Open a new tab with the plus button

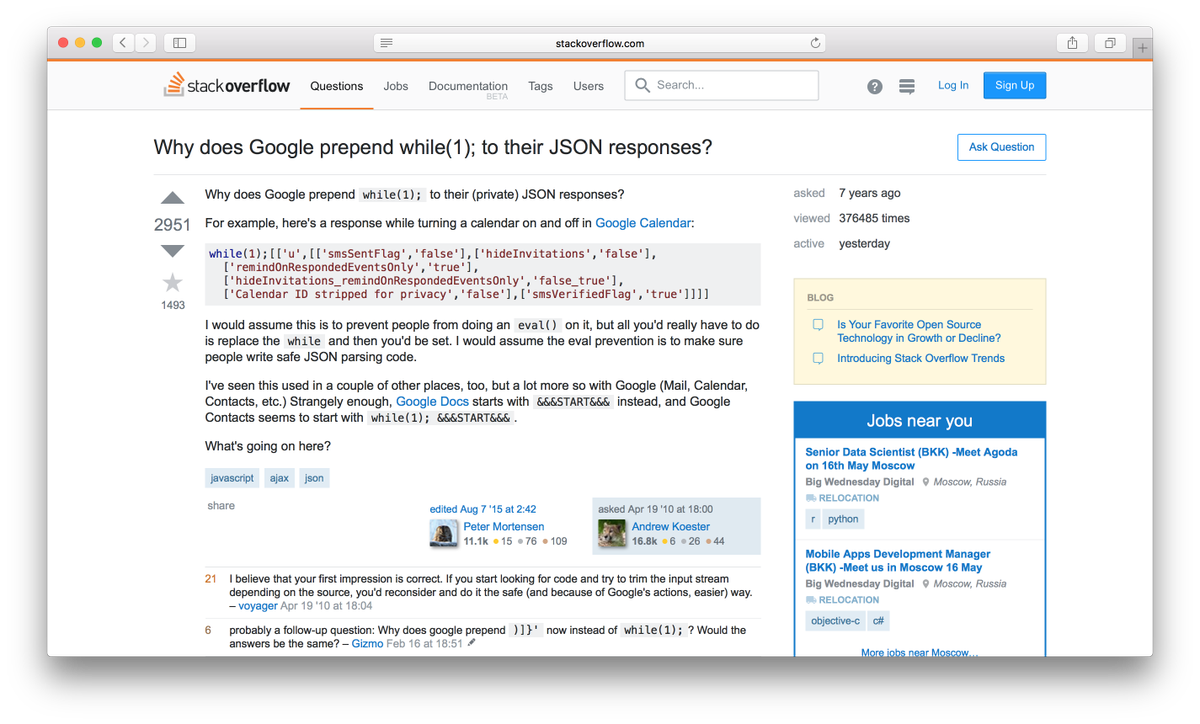(1142, 47)
